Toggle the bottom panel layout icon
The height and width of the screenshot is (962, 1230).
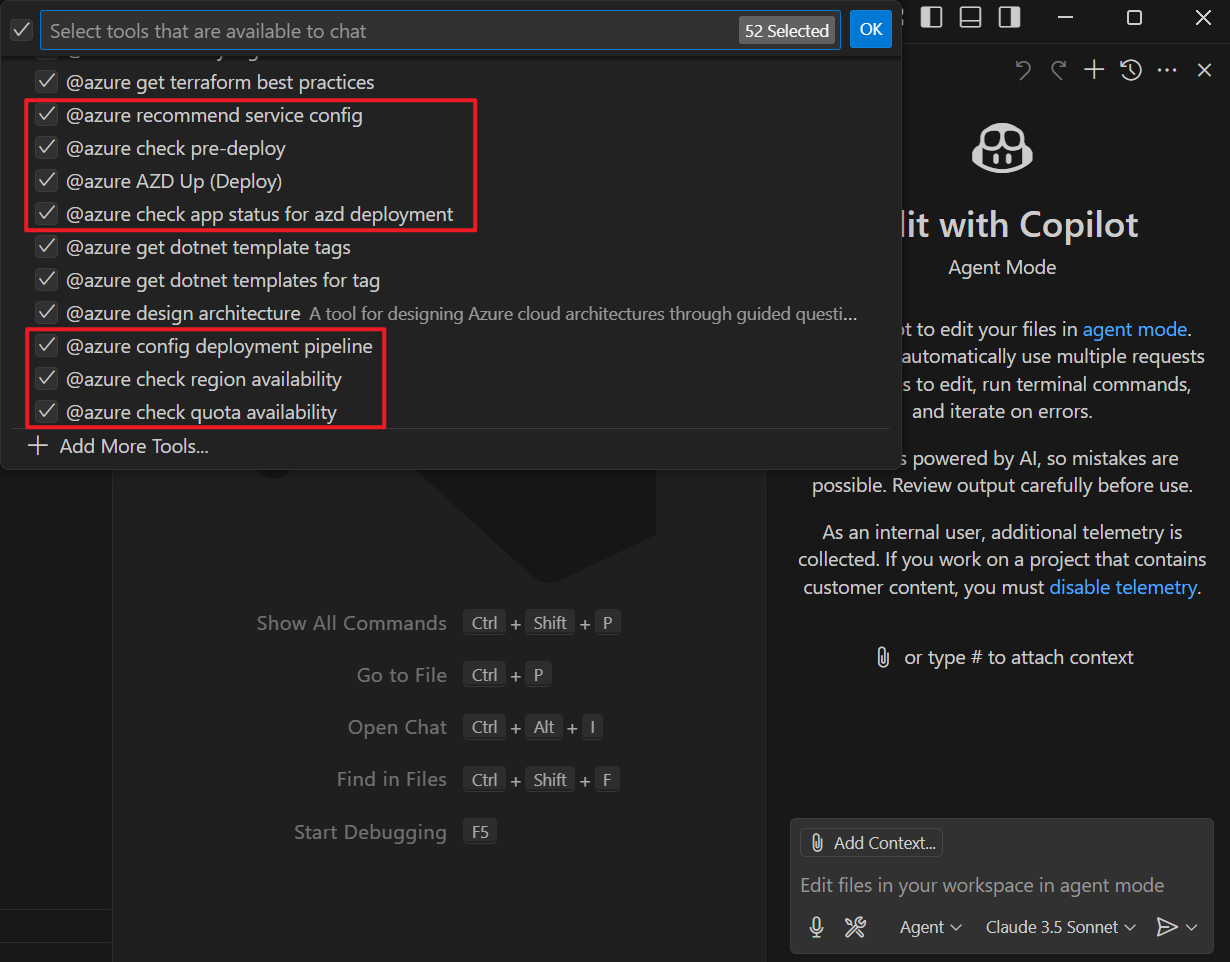click(x=970, y=16)
